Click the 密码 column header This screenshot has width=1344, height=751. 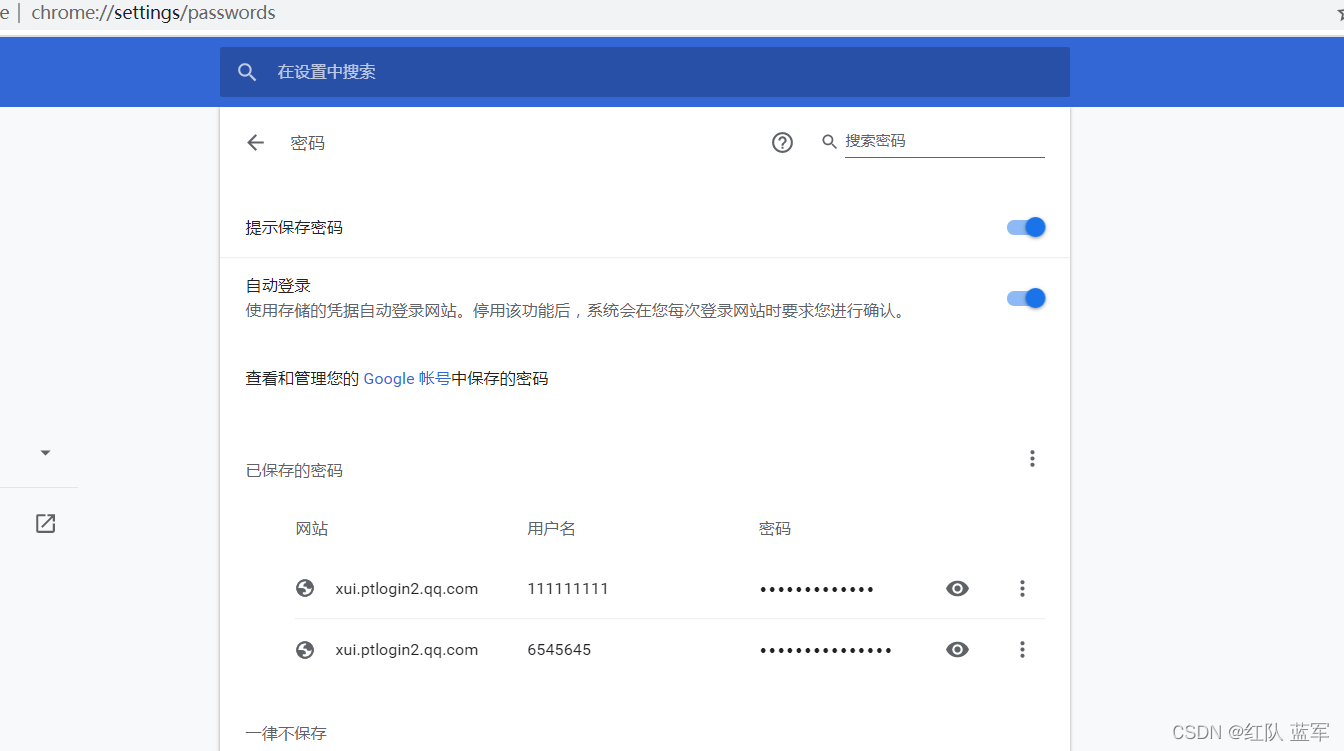[x=775, y=528]
